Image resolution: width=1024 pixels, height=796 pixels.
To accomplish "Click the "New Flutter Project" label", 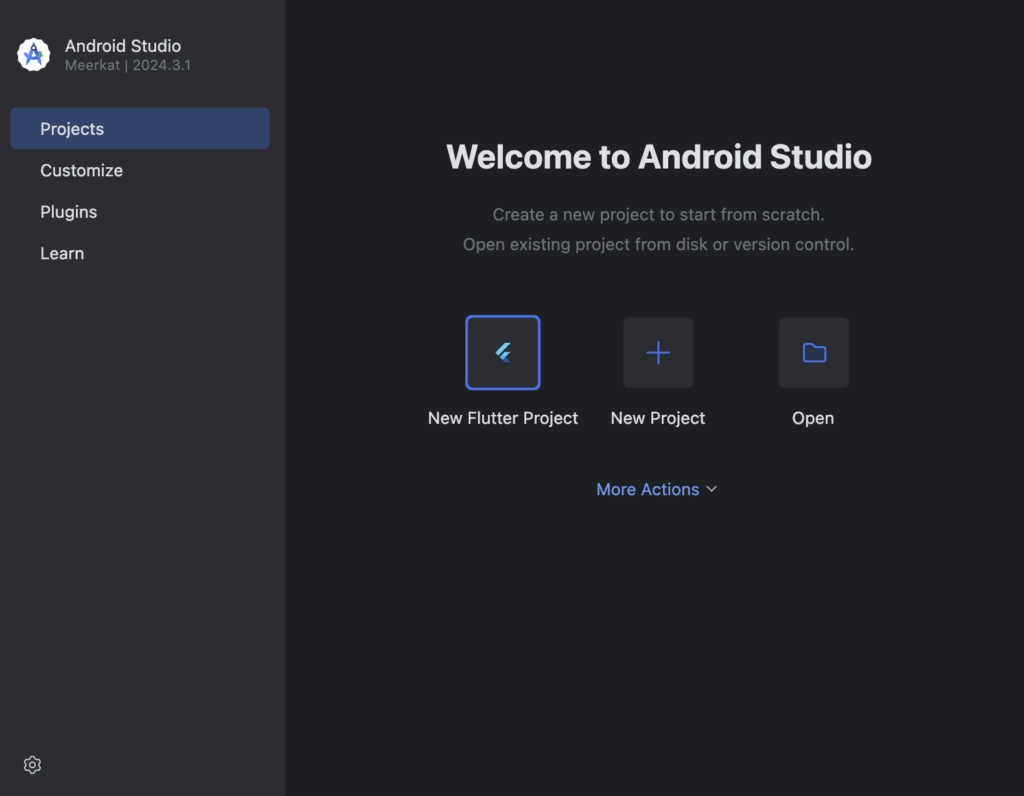I will point(503,418).
